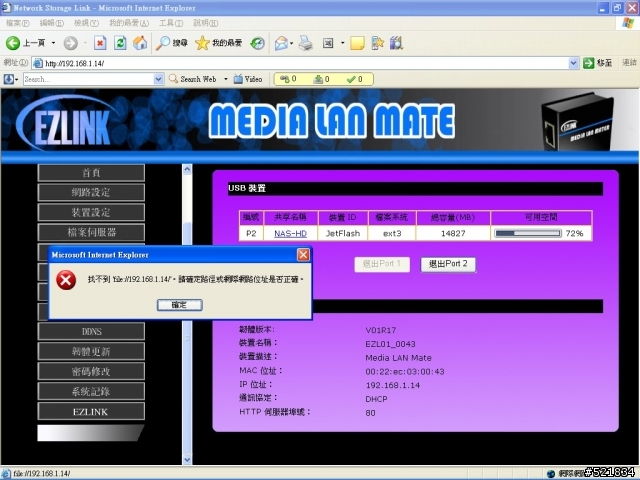The image size is (640, 480).
Task: Select 裝置設定 sidebar item
Action: (91, 213)
